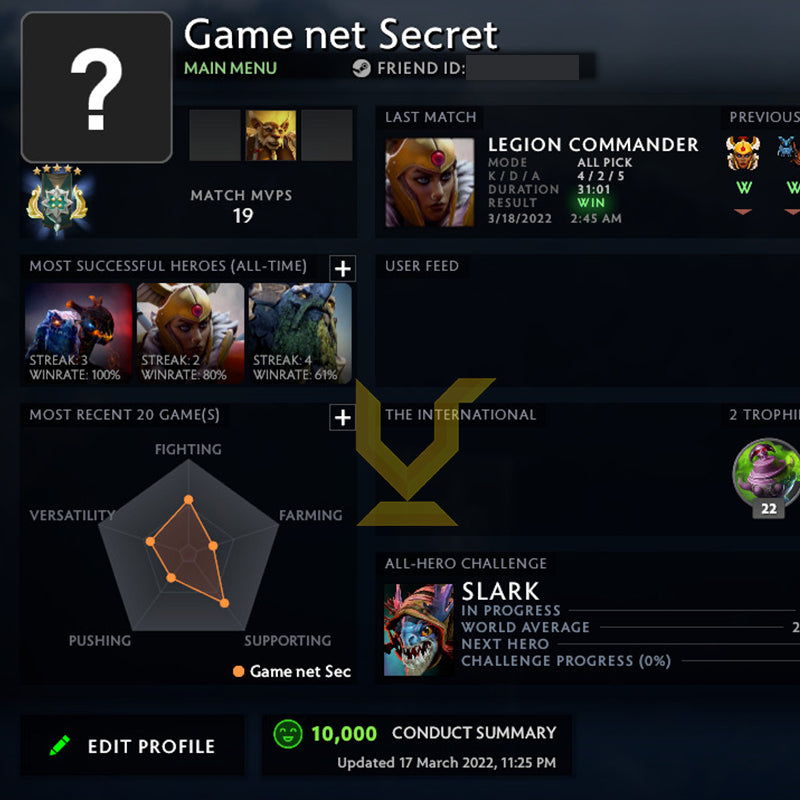Select Legion Commander card with 80% winrate
The width and height of the screenshot is (800, 800).
click(x=190, y=333)
